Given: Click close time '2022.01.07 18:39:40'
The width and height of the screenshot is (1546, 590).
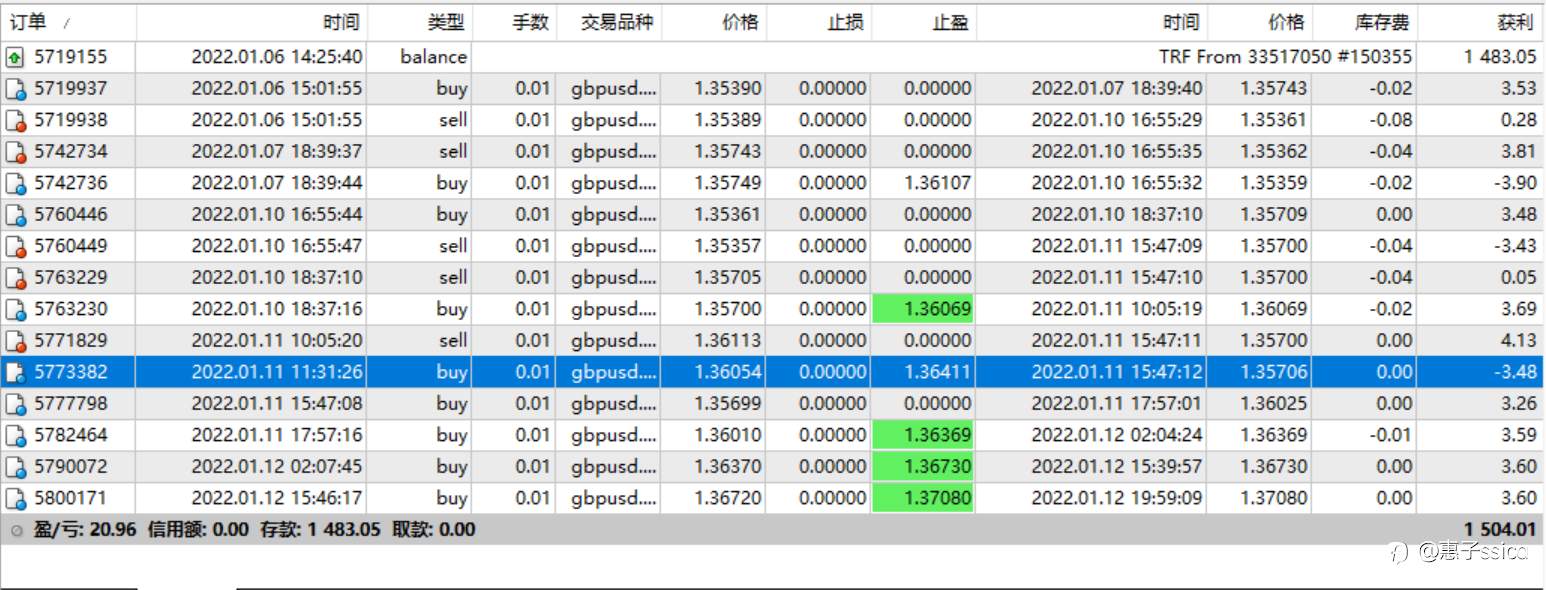Looking at the screenshot, I should (x=1117, y=89).
